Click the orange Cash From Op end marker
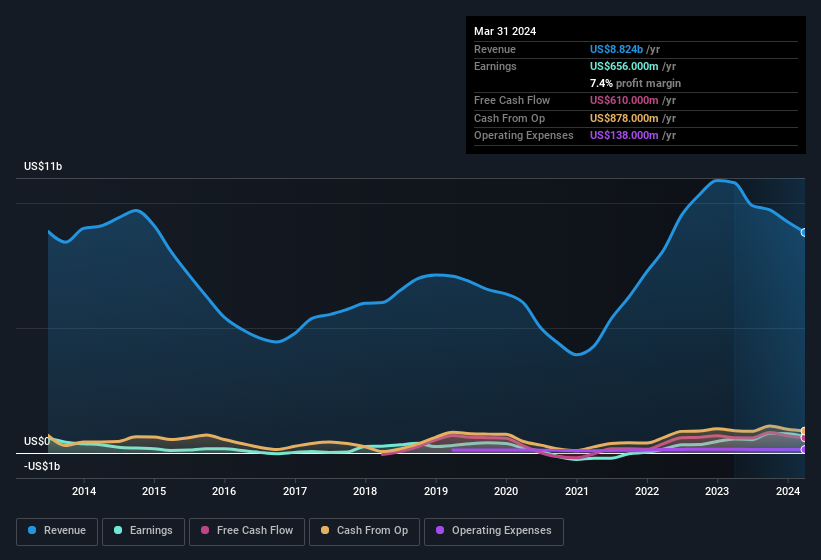The image size is (821, 560). (804, 432)
